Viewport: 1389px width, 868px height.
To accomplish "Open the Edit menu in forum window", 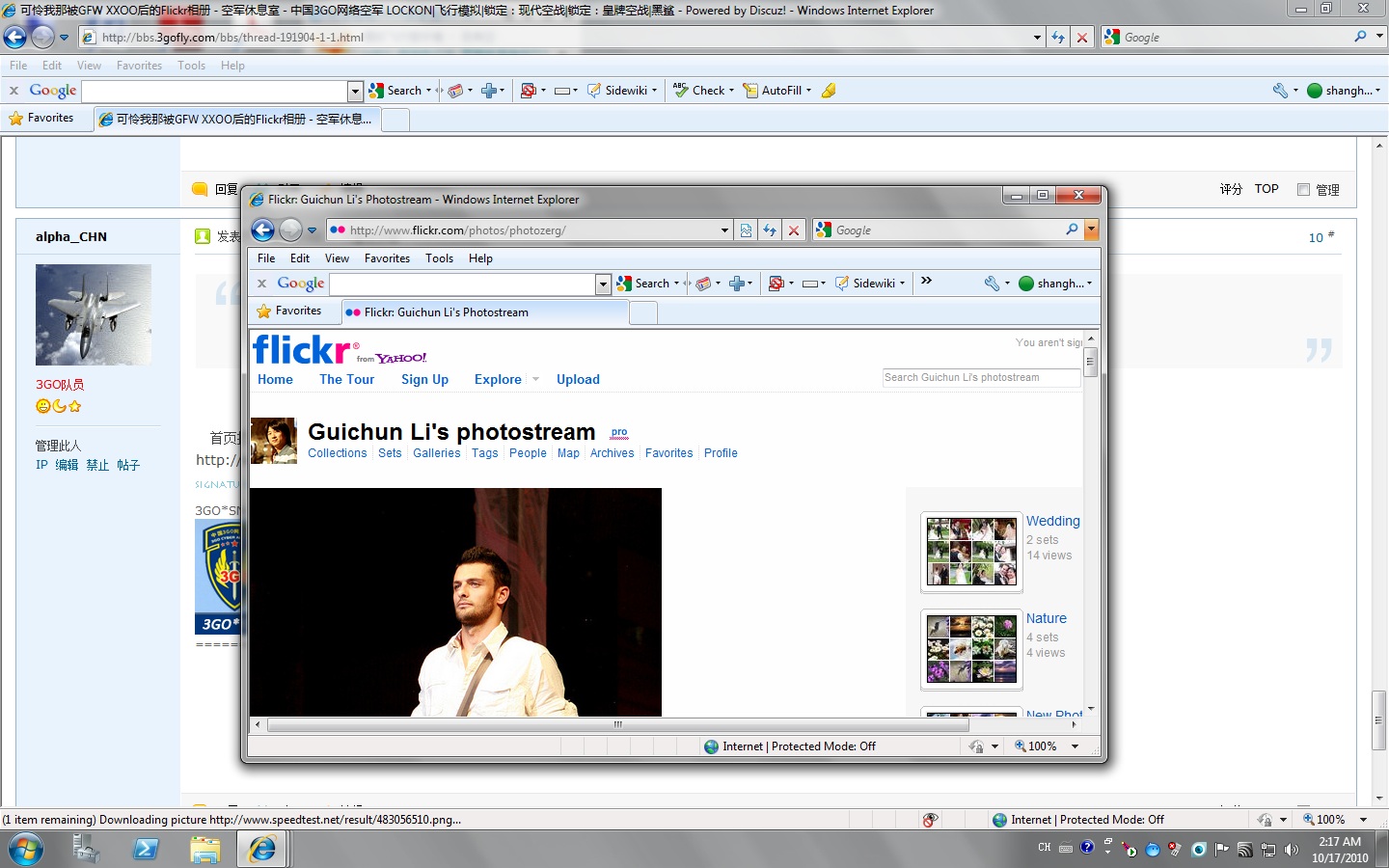I will (x=52, y=66).
